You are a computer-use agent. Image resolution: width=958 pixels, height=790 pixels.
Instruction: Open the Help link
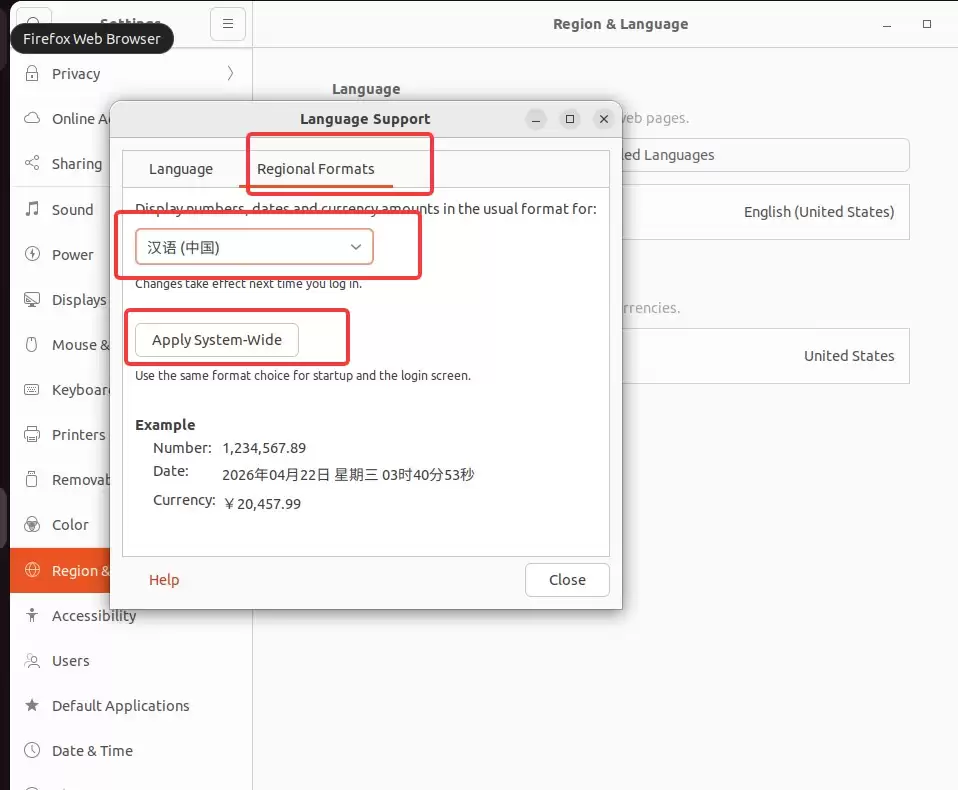pyautogui.click(x=164, y=580)
